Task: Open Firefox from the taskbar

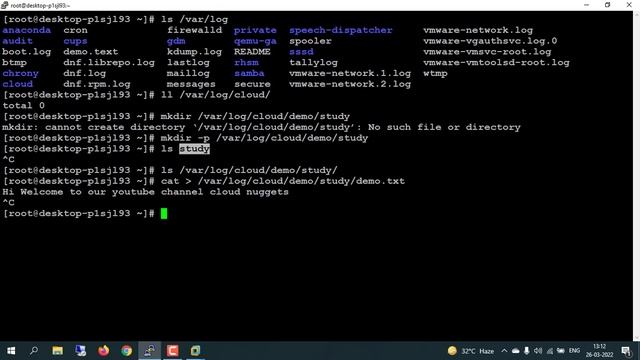Action: tap(103, 351)
